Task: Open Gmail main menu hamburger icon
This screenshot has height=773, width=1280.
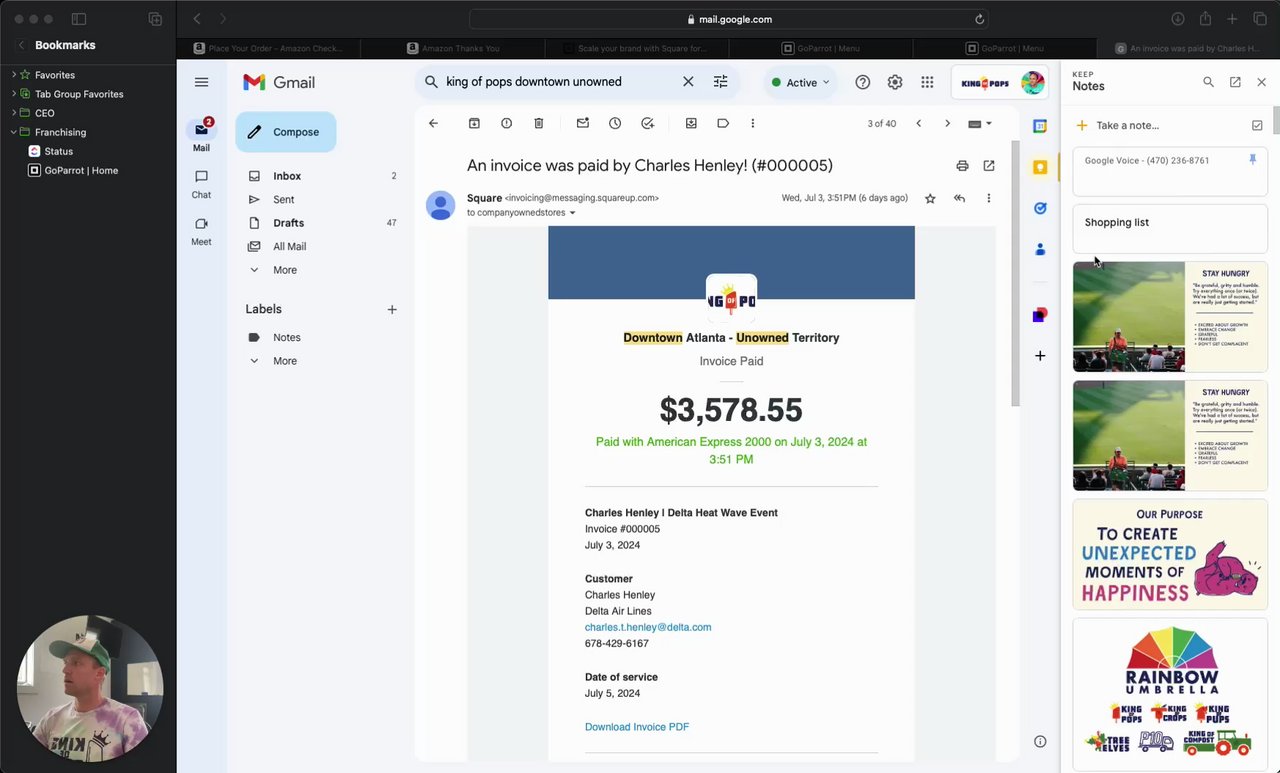Action: (201, 82)
